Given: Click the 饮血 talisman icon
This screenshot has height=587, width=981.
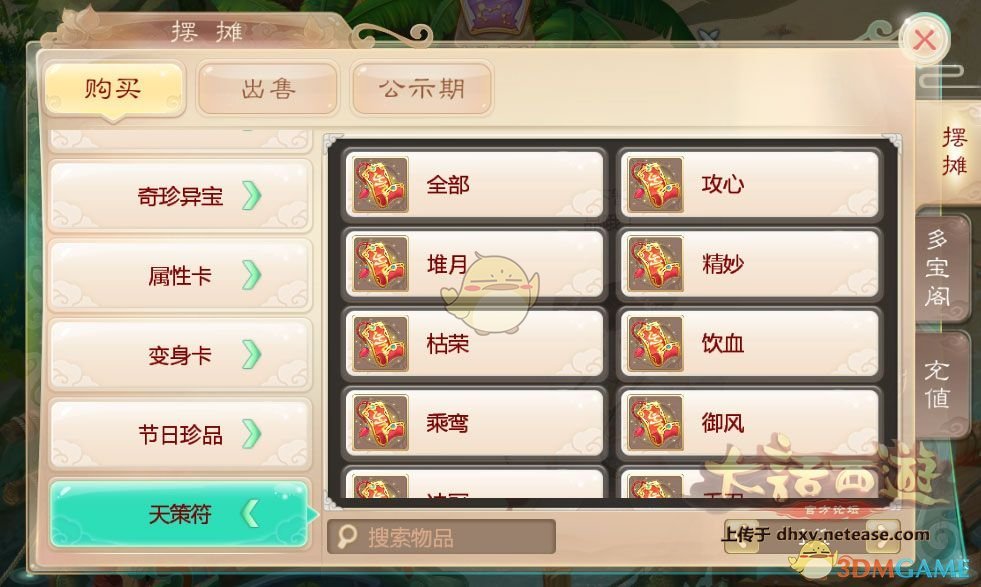Looking at the screenshot, I should point(655,344).
